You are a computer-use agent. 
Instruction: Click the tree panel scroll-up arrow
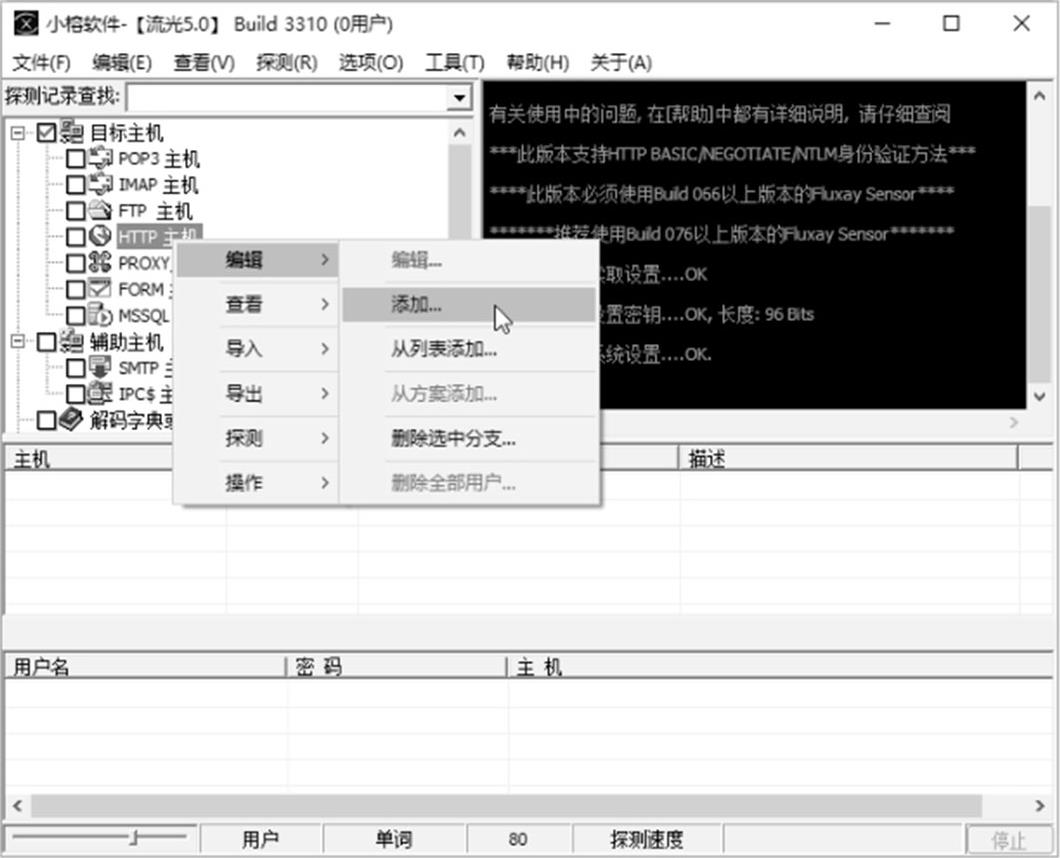(460, 133)
